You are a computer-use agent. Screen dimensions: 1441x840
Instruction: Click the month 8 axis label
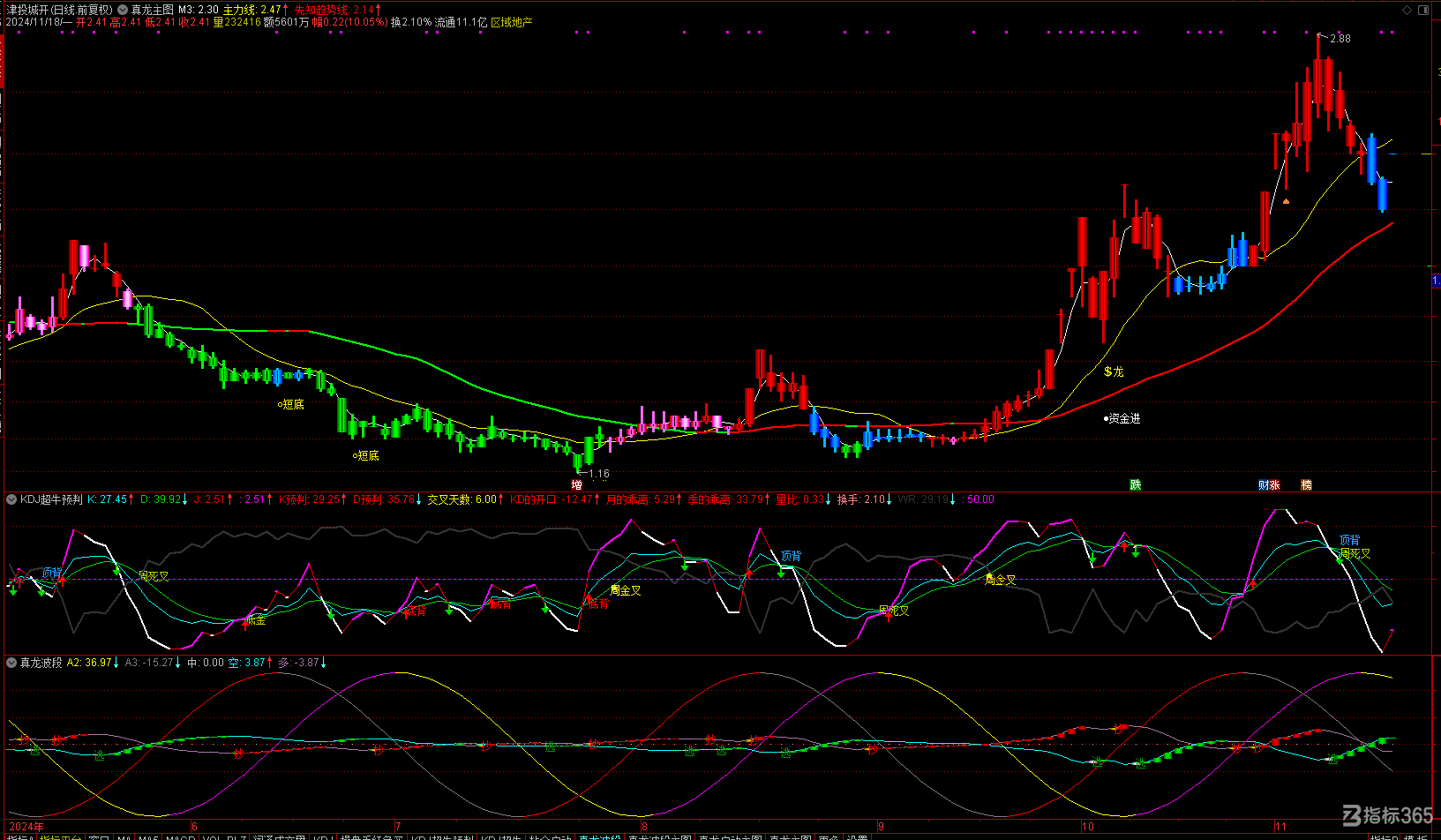pyautogui.click(x=644, y=827)
